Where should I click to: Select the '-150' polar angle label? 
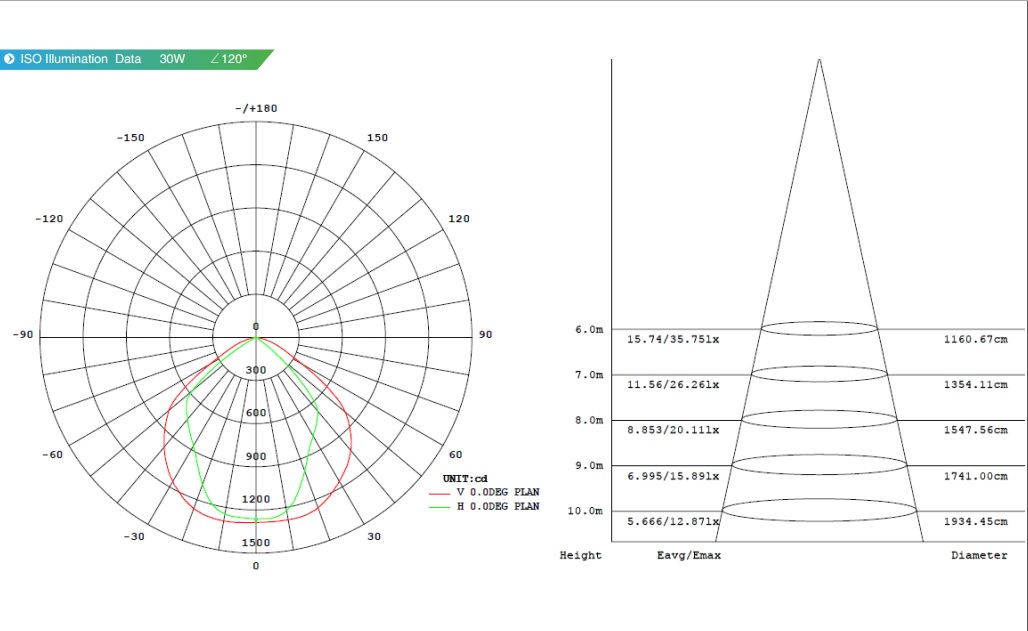tap(130, 138)
